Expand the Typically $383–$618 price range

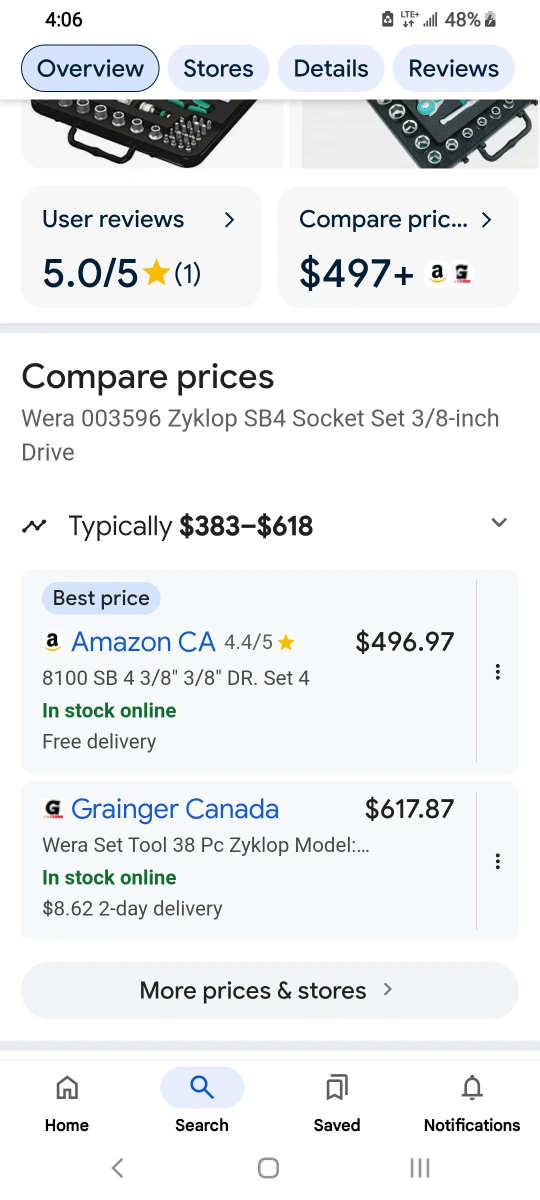click(499, 523)
